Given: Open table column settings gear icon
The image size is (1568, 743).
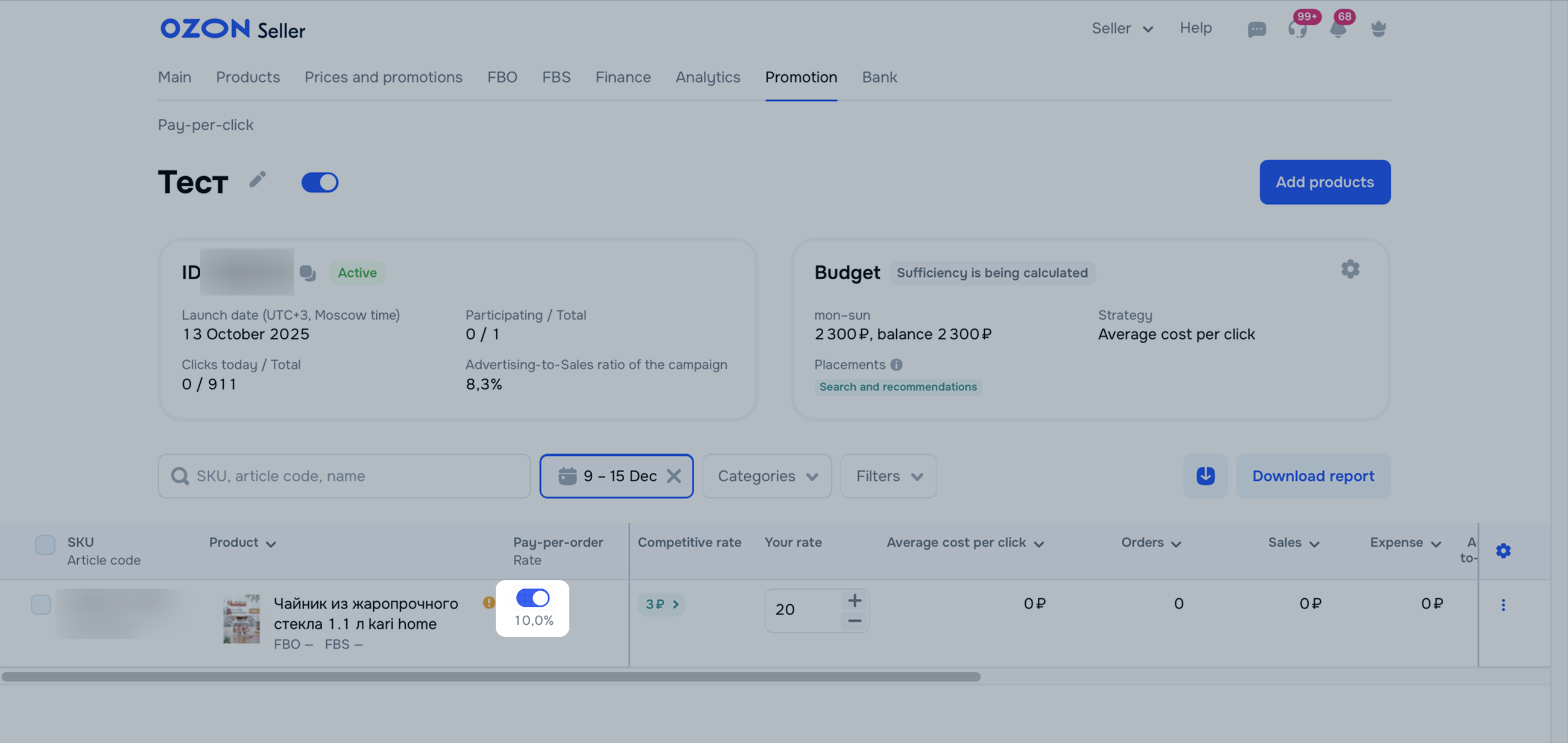Looking at the screenshot, I should (1502, 551).
